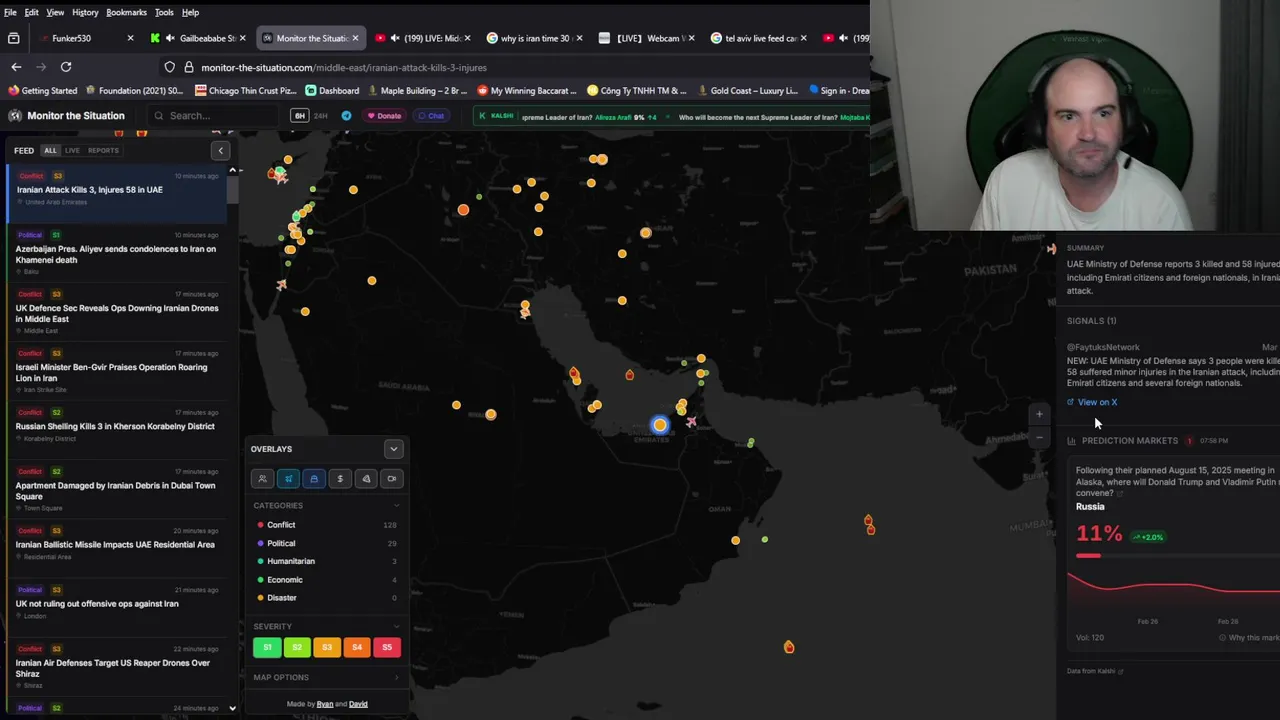Reload the page via refresh icon
The image size is (1280, 720).
66,67
